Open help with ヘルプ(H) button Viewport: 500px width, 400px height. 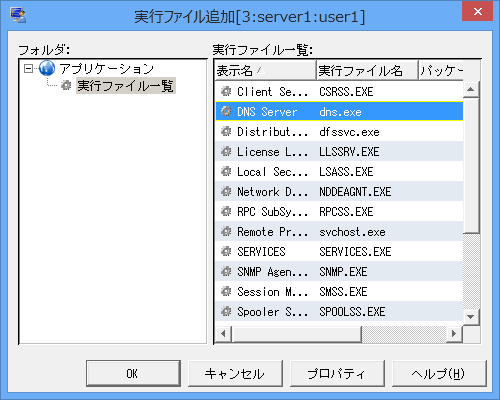[439, 373]
